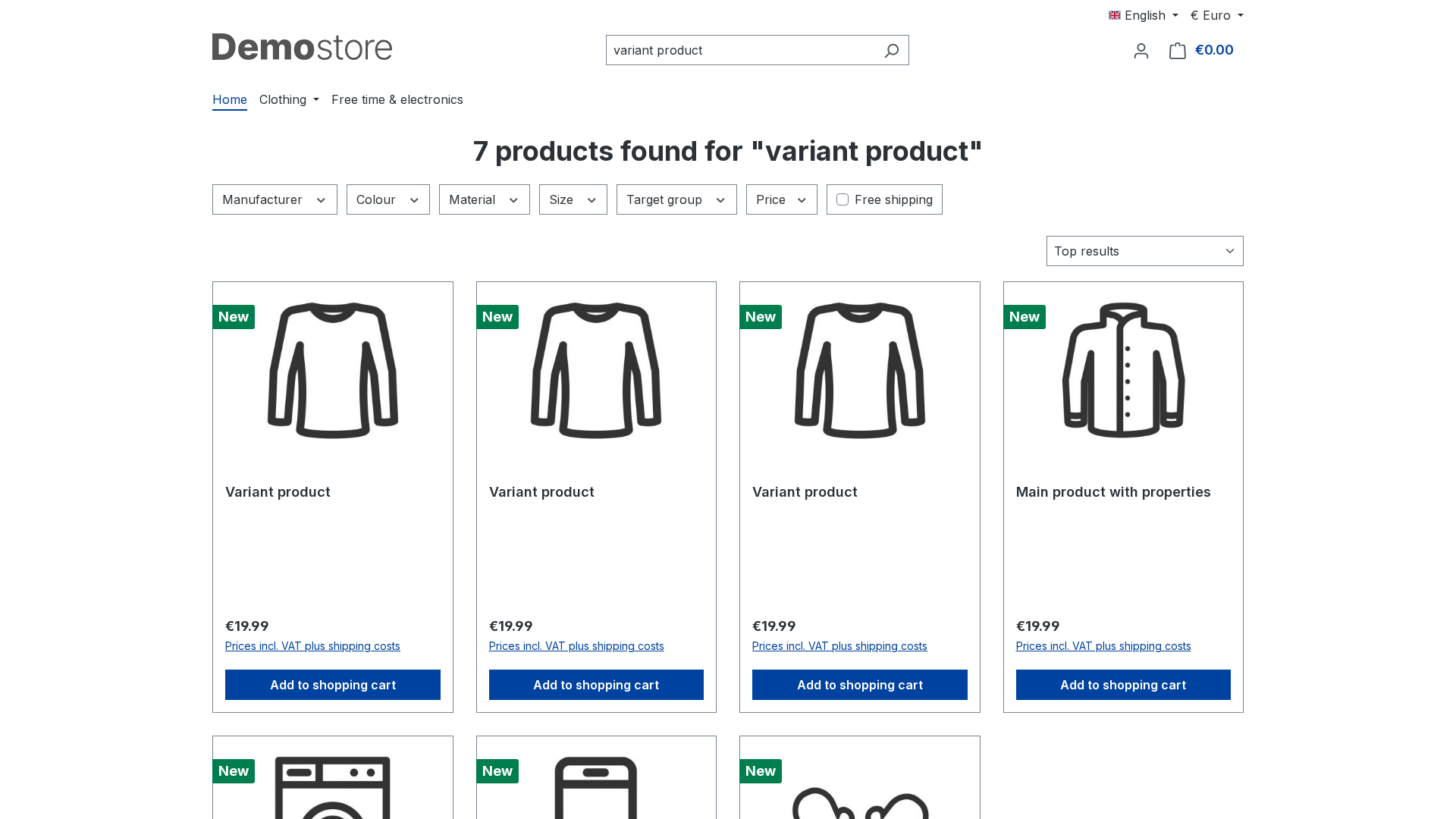Open VAT and shipping costs link of first product
Viewport: 1456px width, 819px height.
click(x=312, y=646)
